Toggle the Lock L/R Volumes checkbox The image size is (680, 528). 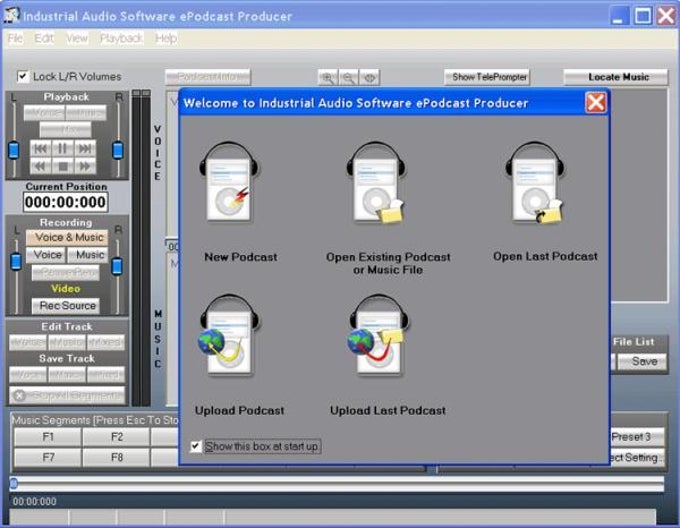[23, 76]
